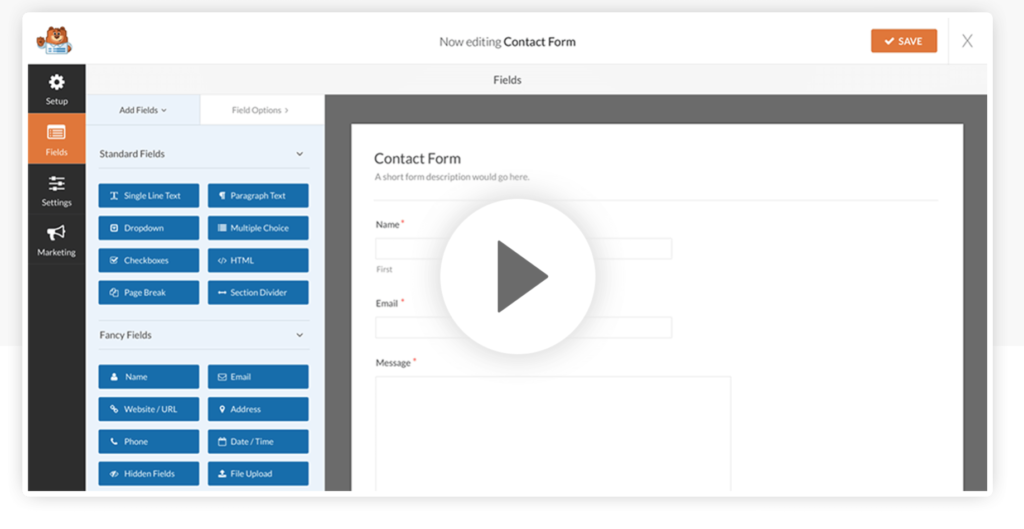The image size is (1024, 529).
Task: Add a File Upload field
Action: [258, 474]
